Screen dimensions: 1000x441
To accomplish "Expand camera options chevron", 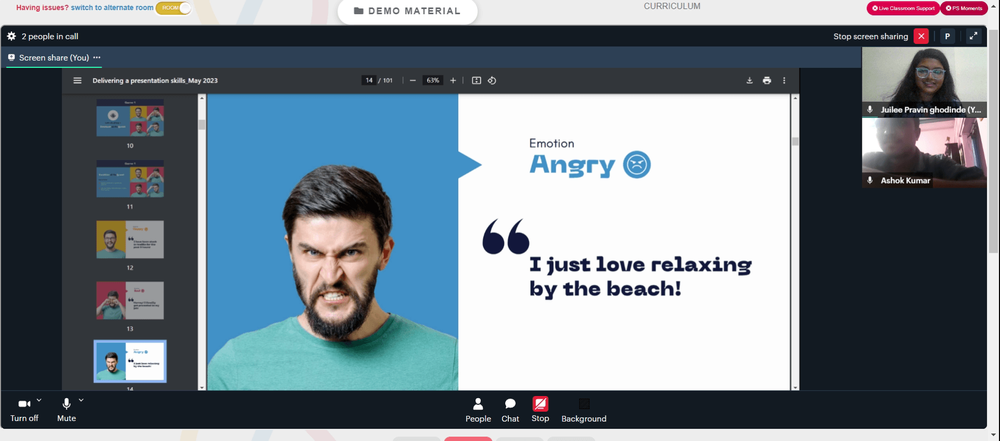I will (39, 400).
